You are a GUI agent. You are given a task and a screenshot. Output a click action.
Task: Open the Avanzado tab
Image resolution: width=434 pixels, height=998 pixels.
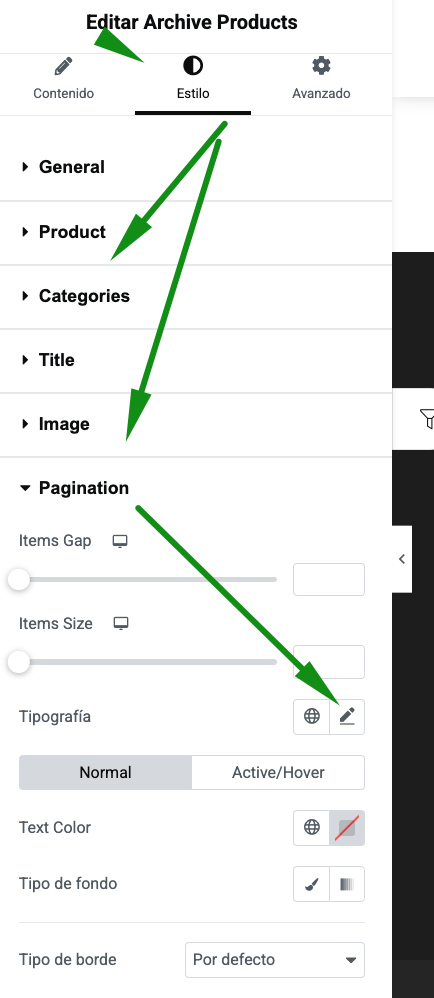coord(321,79)
